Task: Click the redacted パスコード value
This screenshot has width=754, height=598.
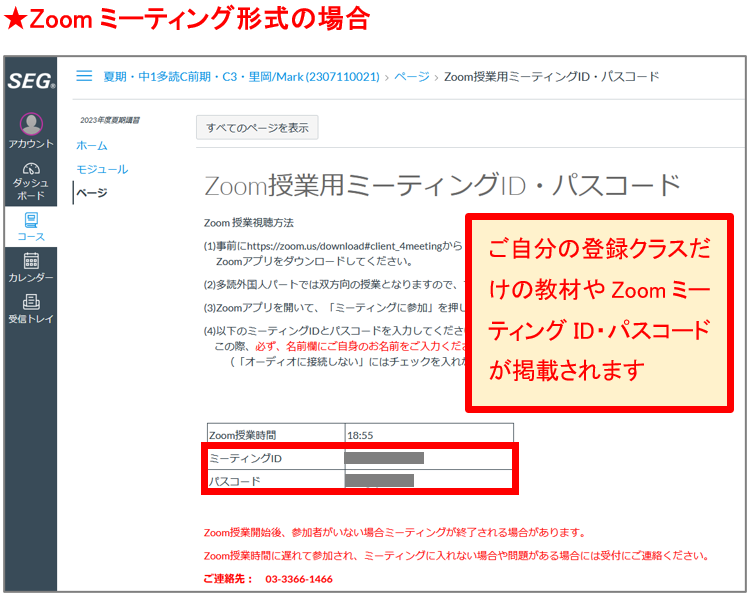Action: click(379, 481)
